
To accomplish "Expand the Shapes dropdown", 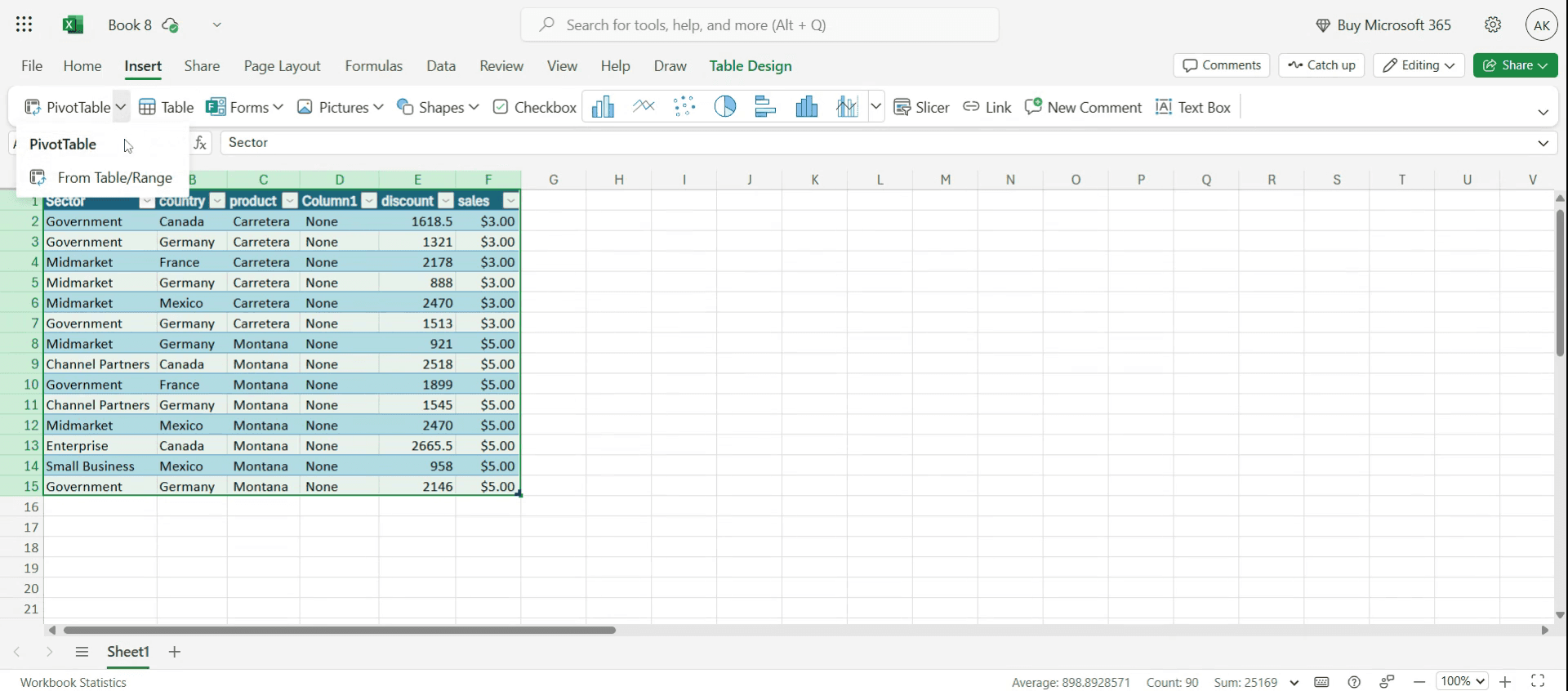I will point(474,107).
